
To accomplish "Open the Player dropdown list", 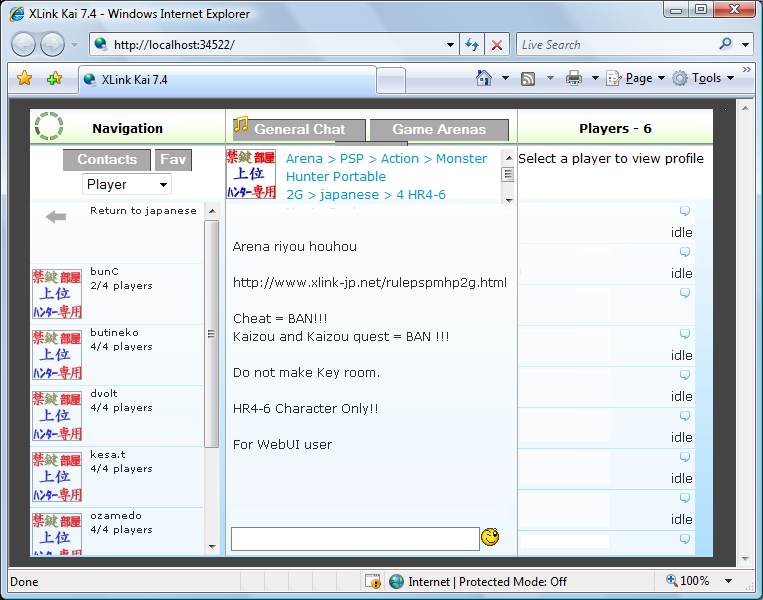I will click(127, 184).
